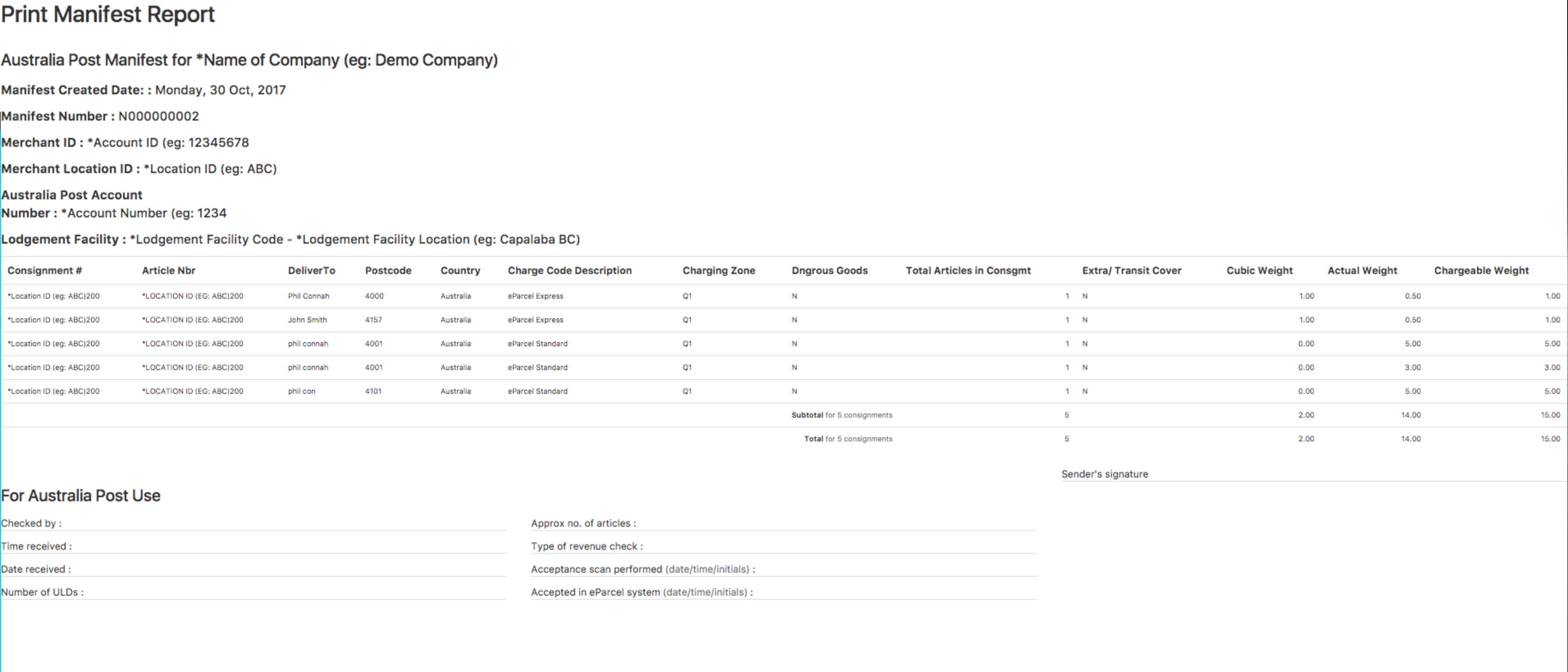Click the Charging Zone column header
1568x672 pixels.
click(x=718, y=270)
